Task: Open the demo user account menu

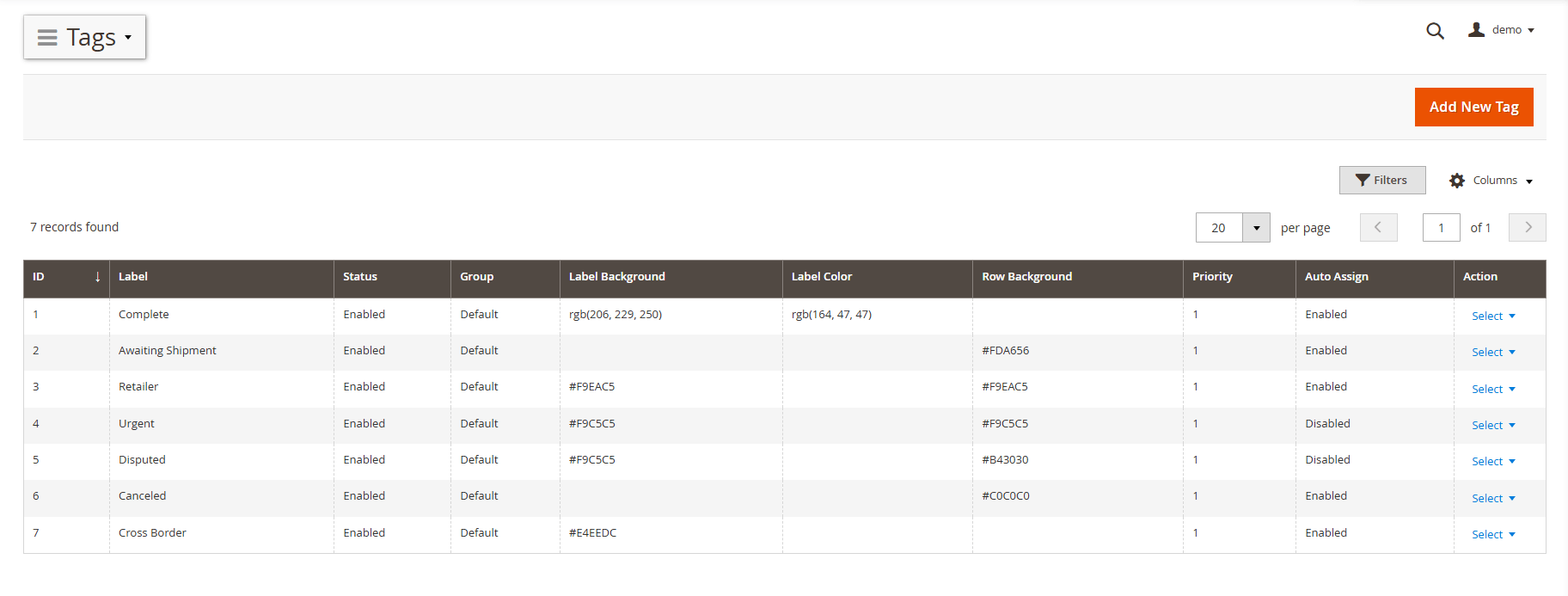Action: 1501,30
